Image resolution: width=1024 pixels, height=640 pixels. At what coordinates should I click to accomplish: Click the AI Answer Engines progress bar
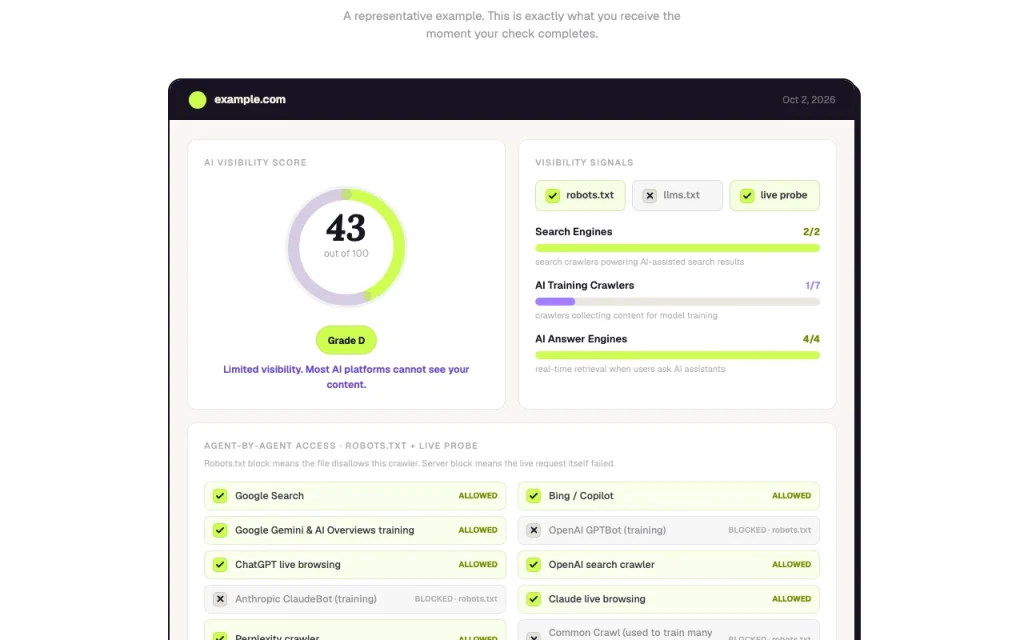coord(677,355)
